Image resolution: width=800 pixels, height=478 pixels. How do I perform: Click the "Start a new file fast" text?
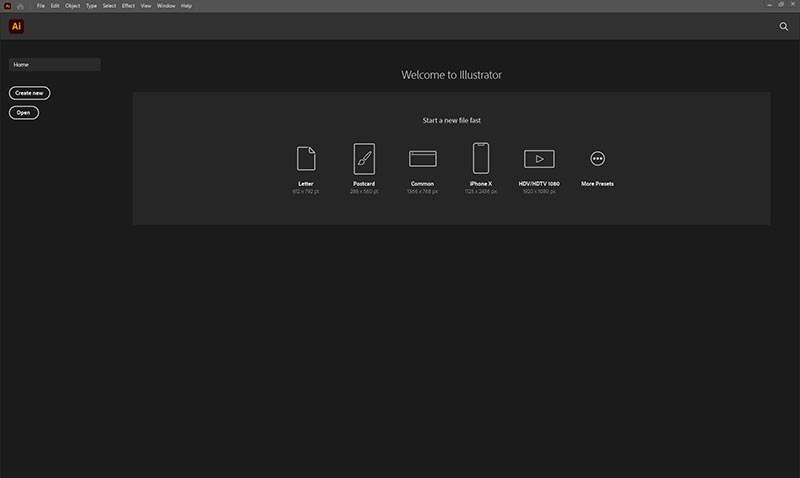(x=452, y=120)
